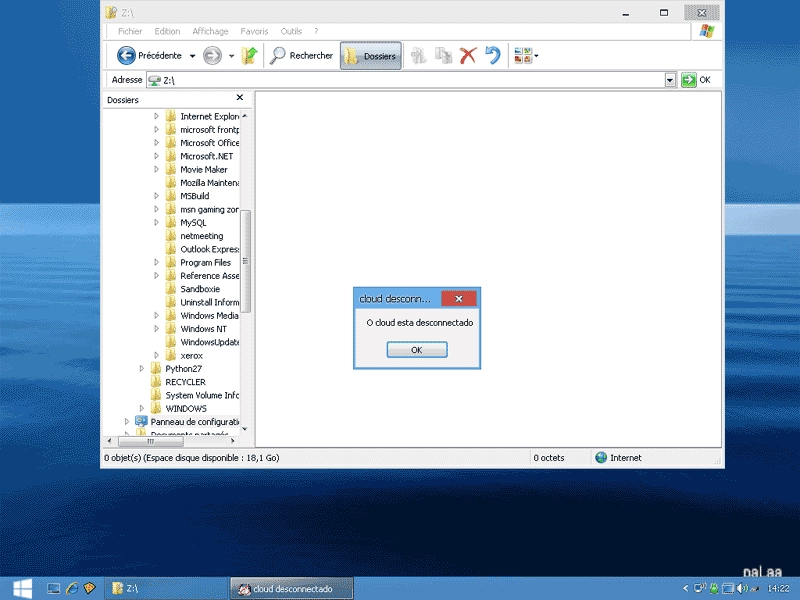Click the folder tree vertical scrollbar thumb
The width and height of the screenshot is (800, 600).
coord(245,261)
